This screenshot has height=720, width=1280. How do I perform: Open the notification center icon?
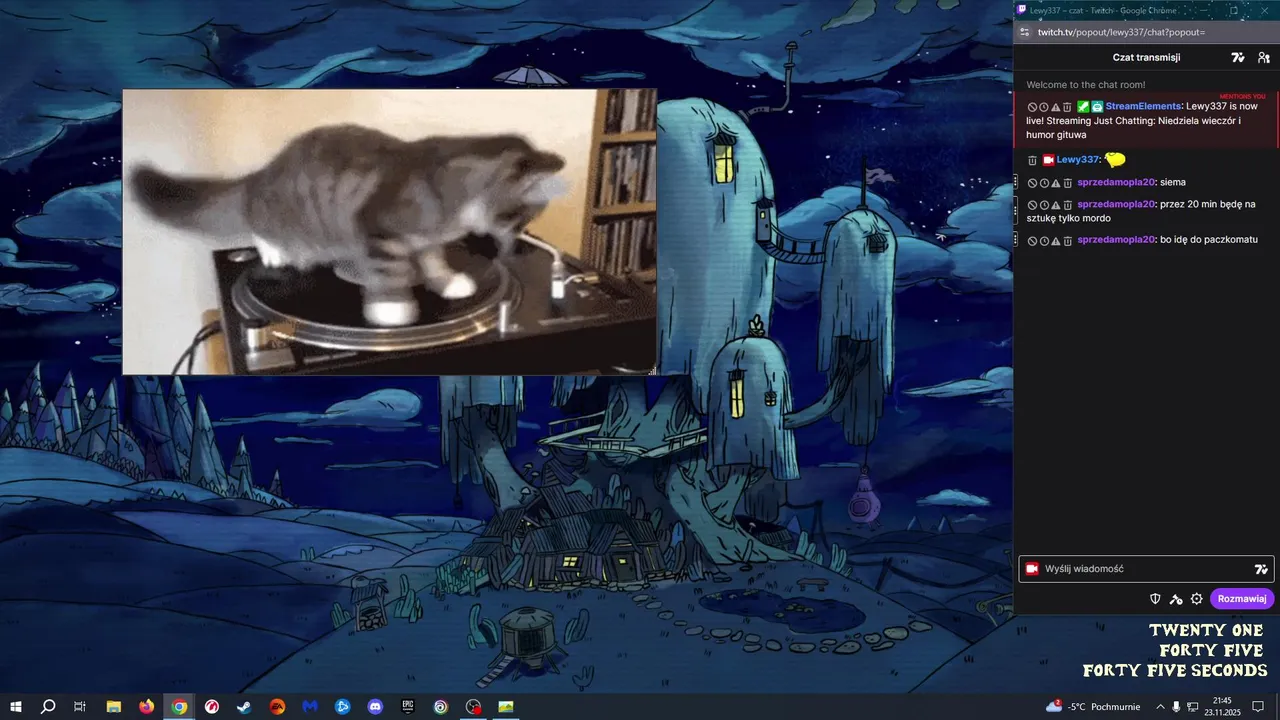1258,707
